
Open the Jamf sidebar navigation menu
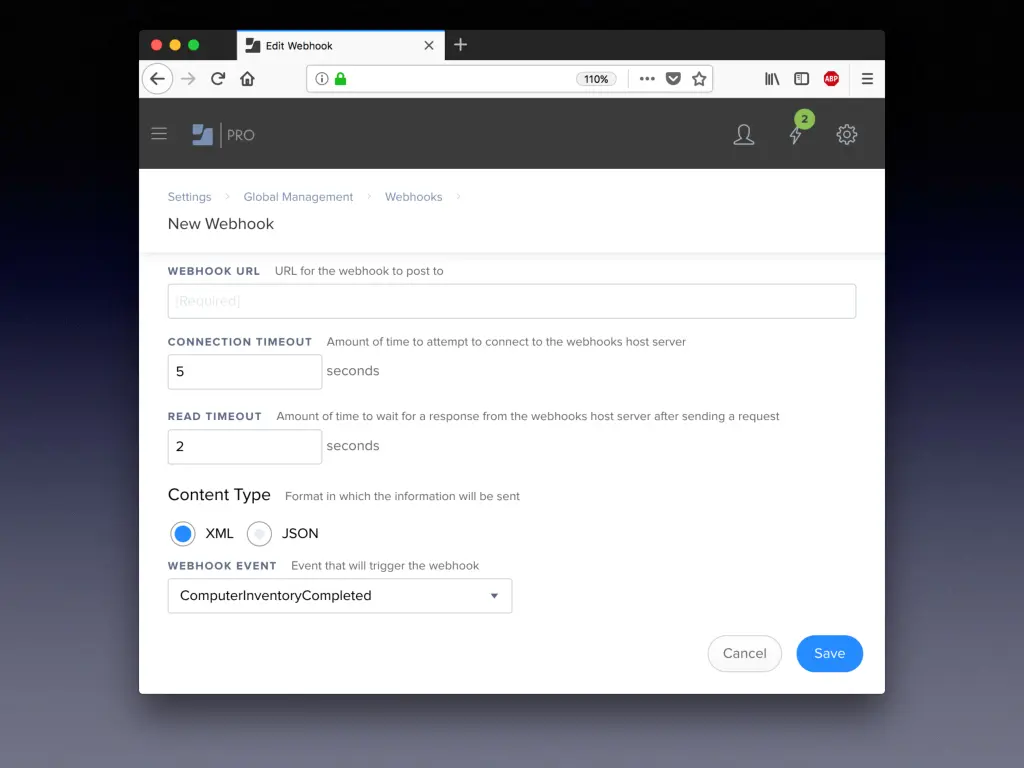pyautogui.click(x=159, y=134)
